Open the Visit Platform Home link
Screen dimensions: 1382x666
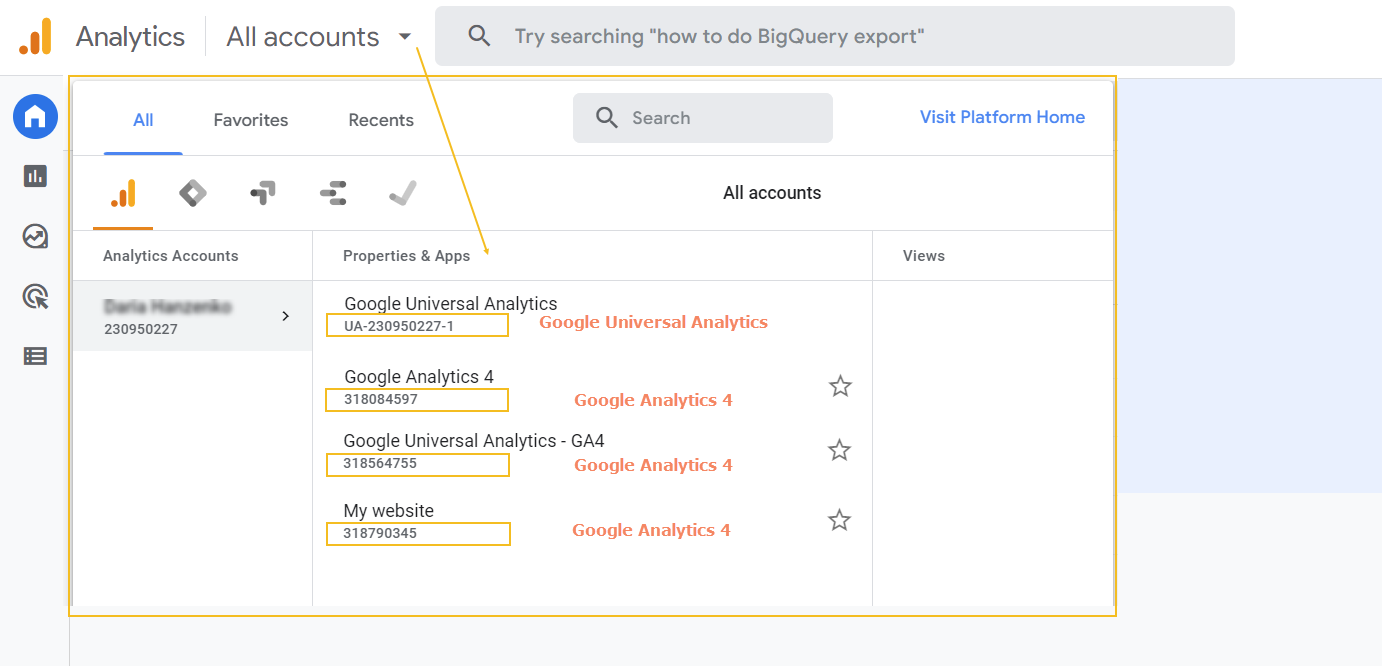(1002, 117)
